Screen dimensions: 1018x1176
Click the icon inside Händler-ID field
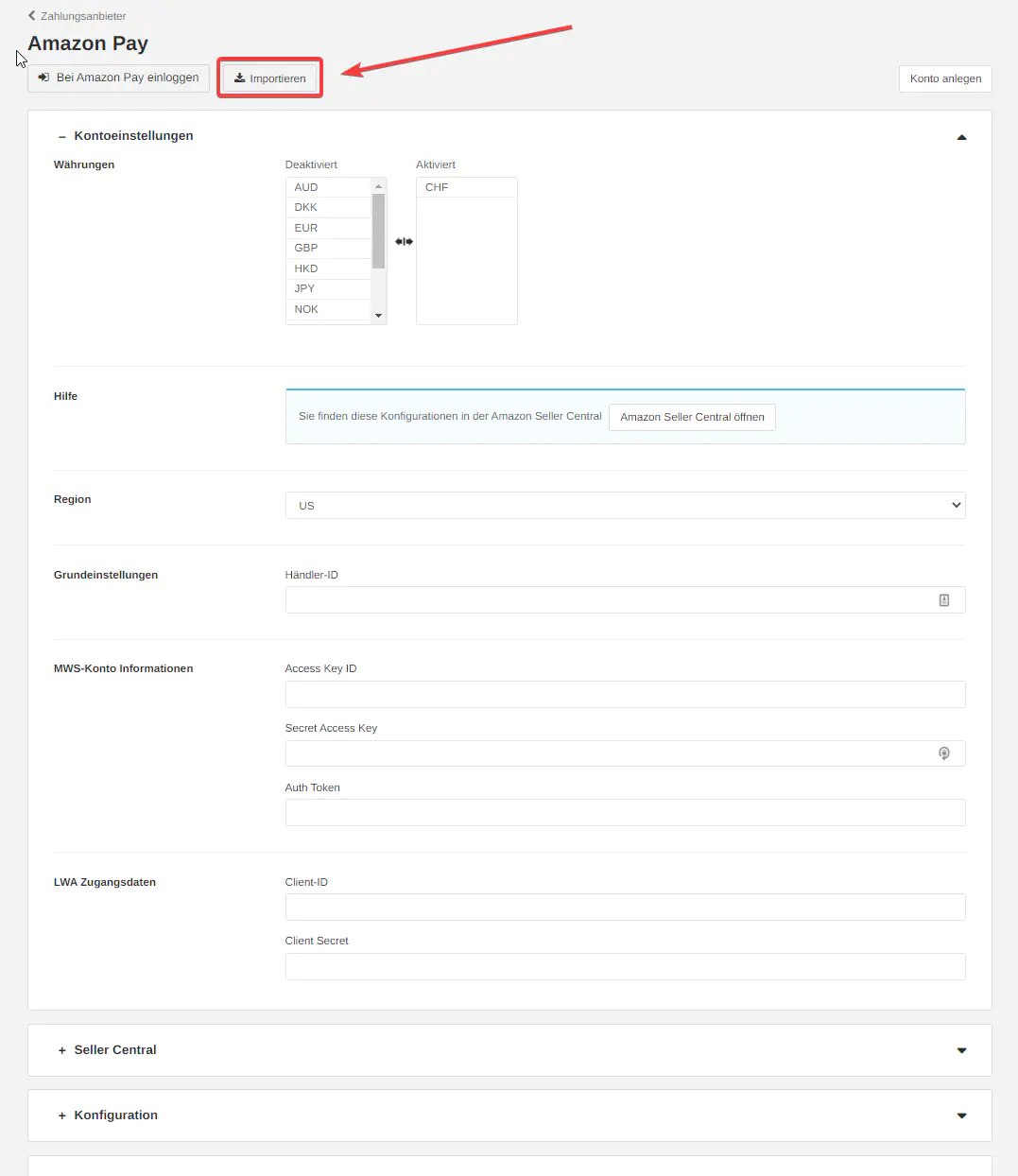pyautogui.click(x=943, y=600)
